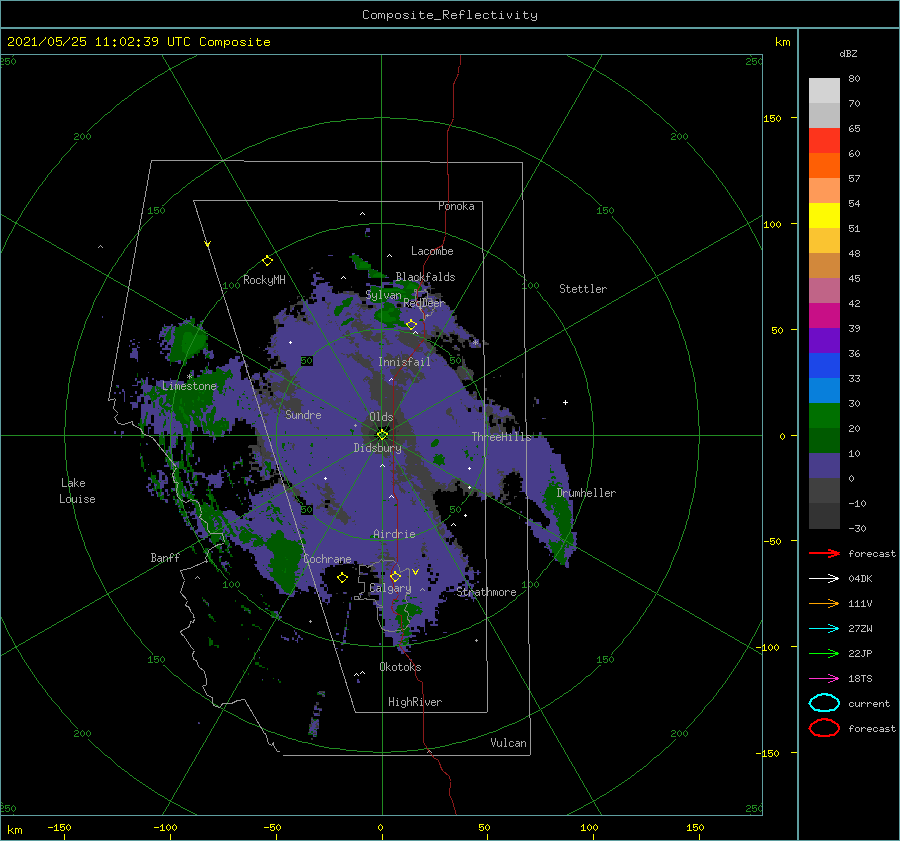The width and height of the screenshot is (900, 841).
Task: Select the orange 111V arrow in the legend
Action: pyautogui.click(x=824, y=603)
